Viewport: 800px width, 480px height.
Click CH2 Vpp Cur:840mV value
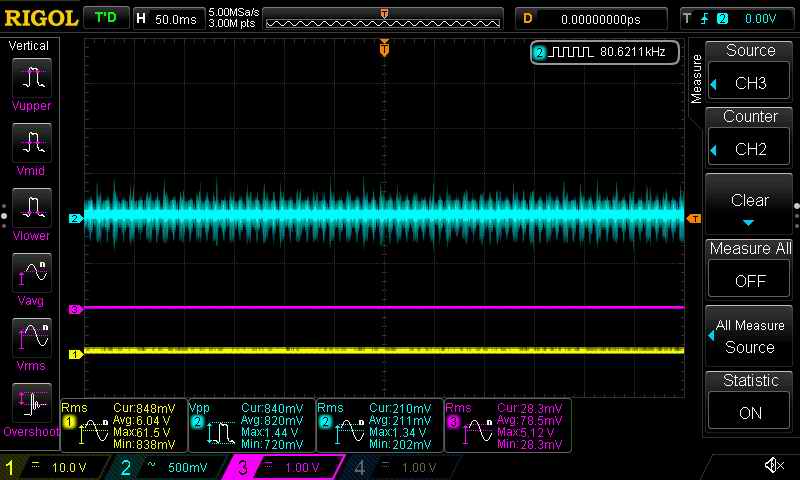pyautogui.click(x=272, y=409)
